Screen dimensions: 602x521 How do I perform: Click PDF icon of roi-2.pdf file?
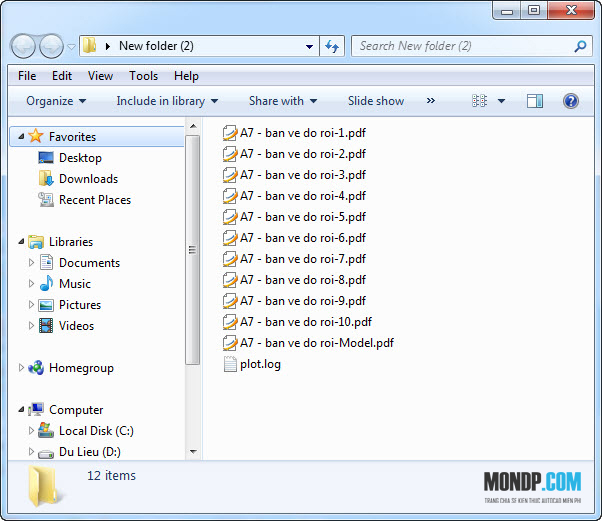[230, 154]
